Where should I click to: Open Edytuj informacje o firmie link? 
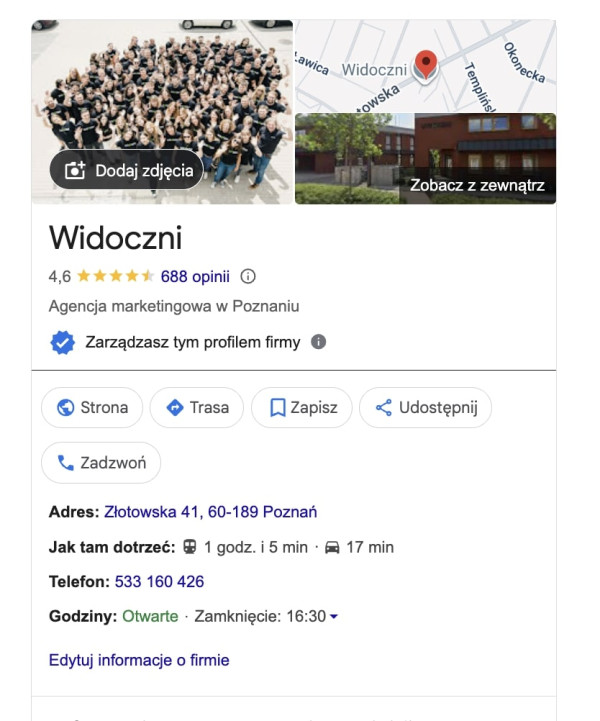click(139, 660)
